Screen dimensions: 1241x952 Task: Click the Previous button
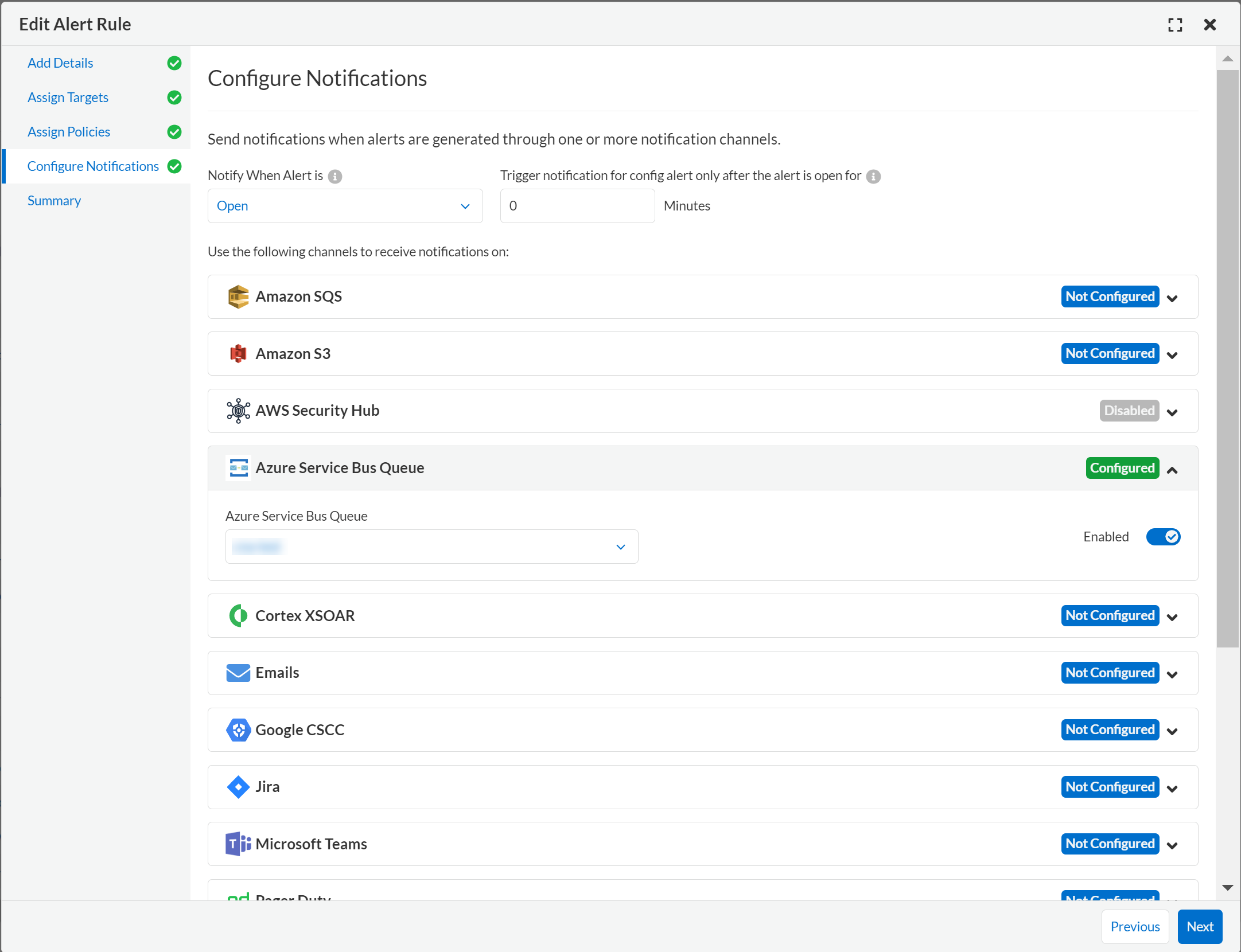coord(1135,927)
